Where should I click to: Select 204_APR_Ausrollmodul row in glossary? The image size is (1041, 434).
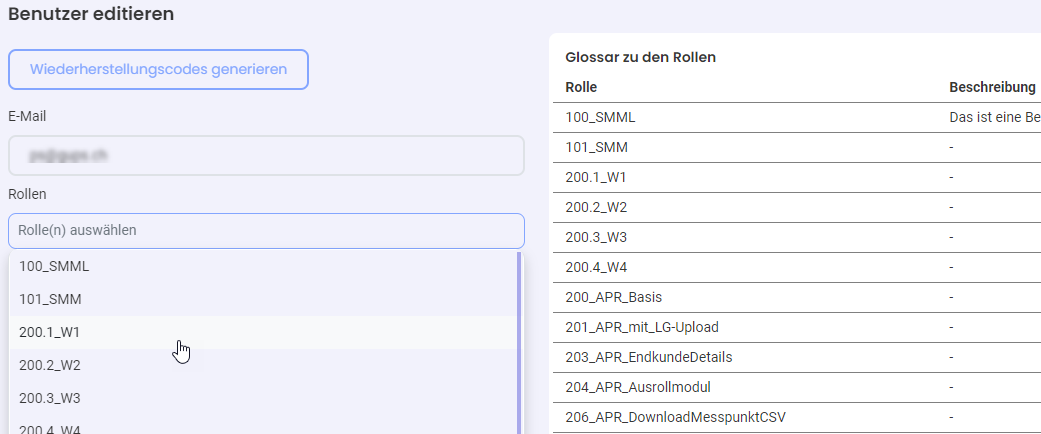(797, 387)
